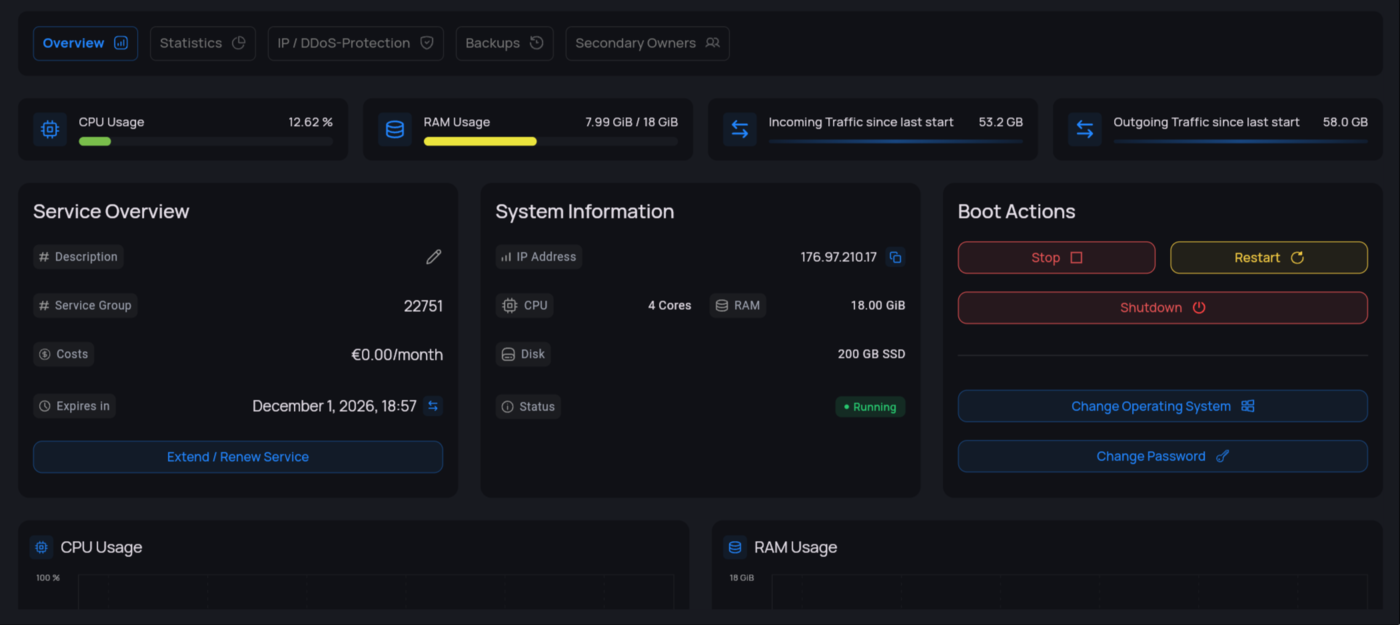Select the 200 GB SSD value
Screen dimensions: 1400x625
[871, 354]
